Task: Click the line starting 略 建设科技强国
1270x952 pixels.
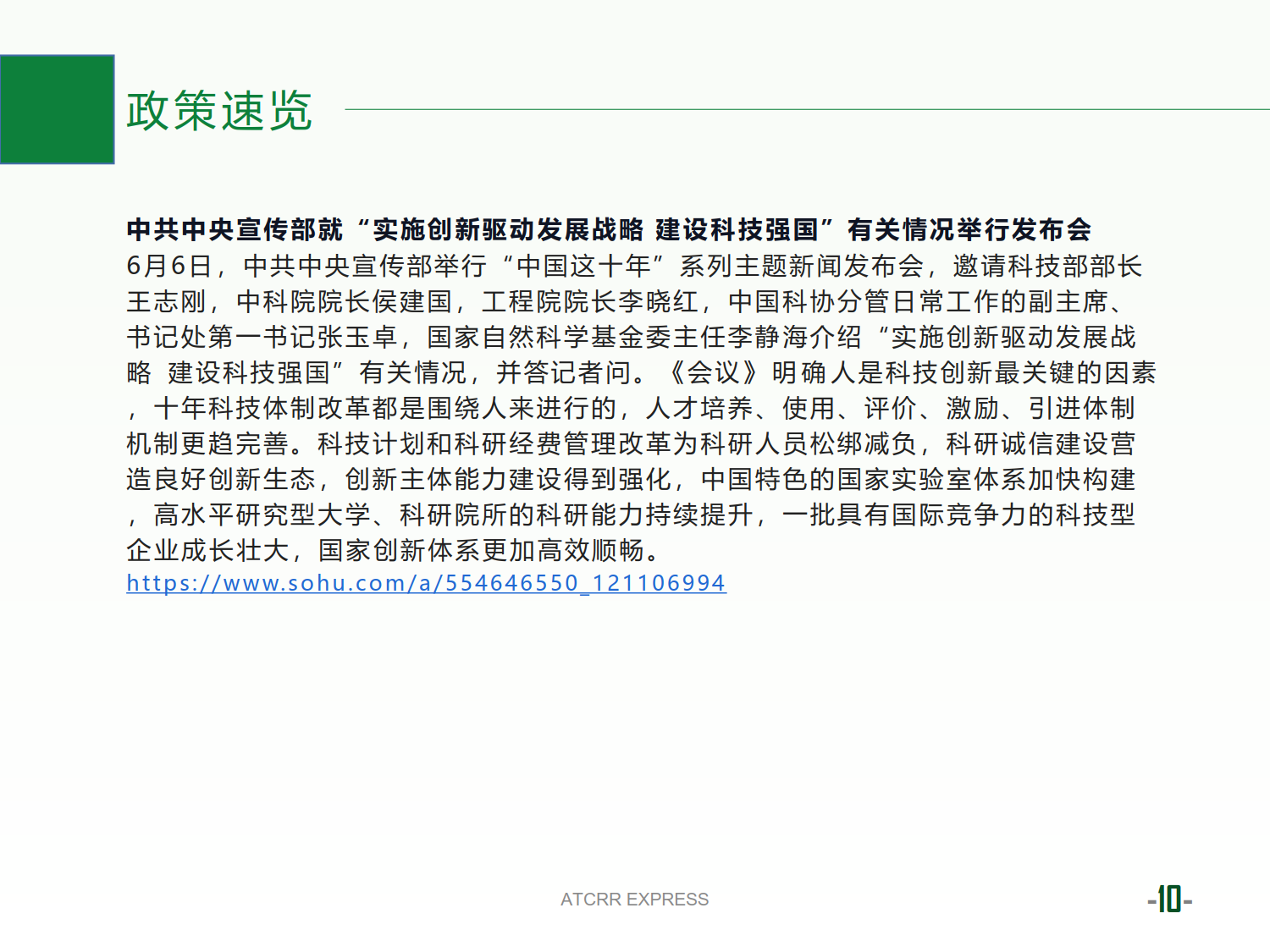Action: 641,372
